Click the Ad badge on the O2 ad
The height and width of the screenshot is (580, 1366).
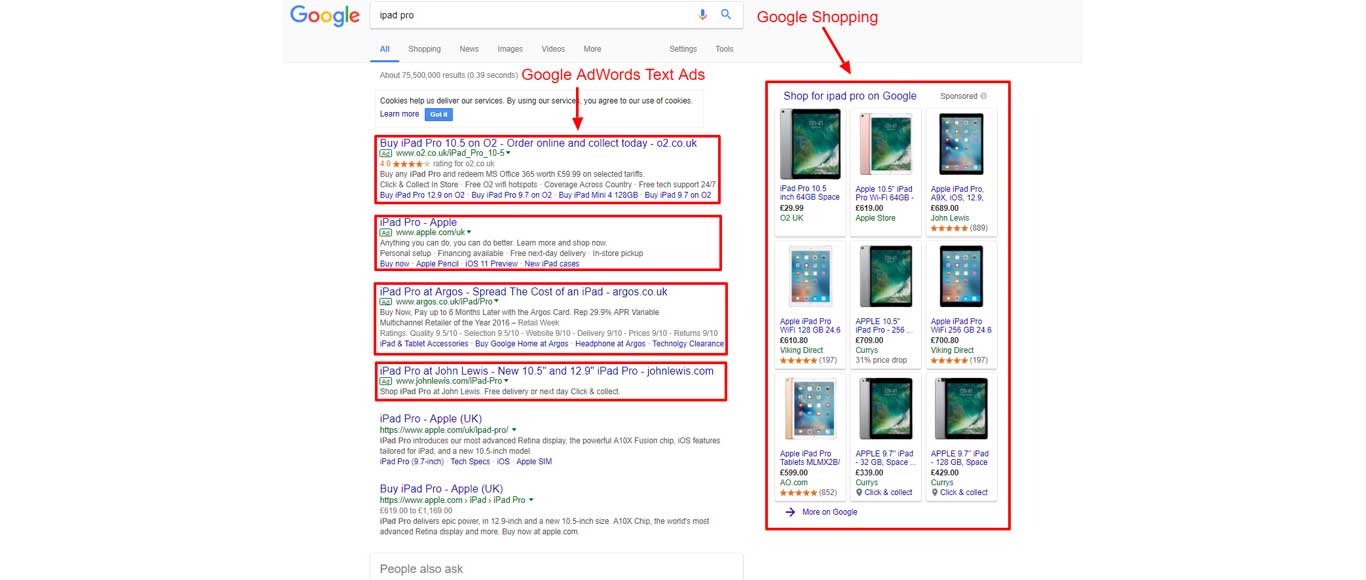[385, 154]
